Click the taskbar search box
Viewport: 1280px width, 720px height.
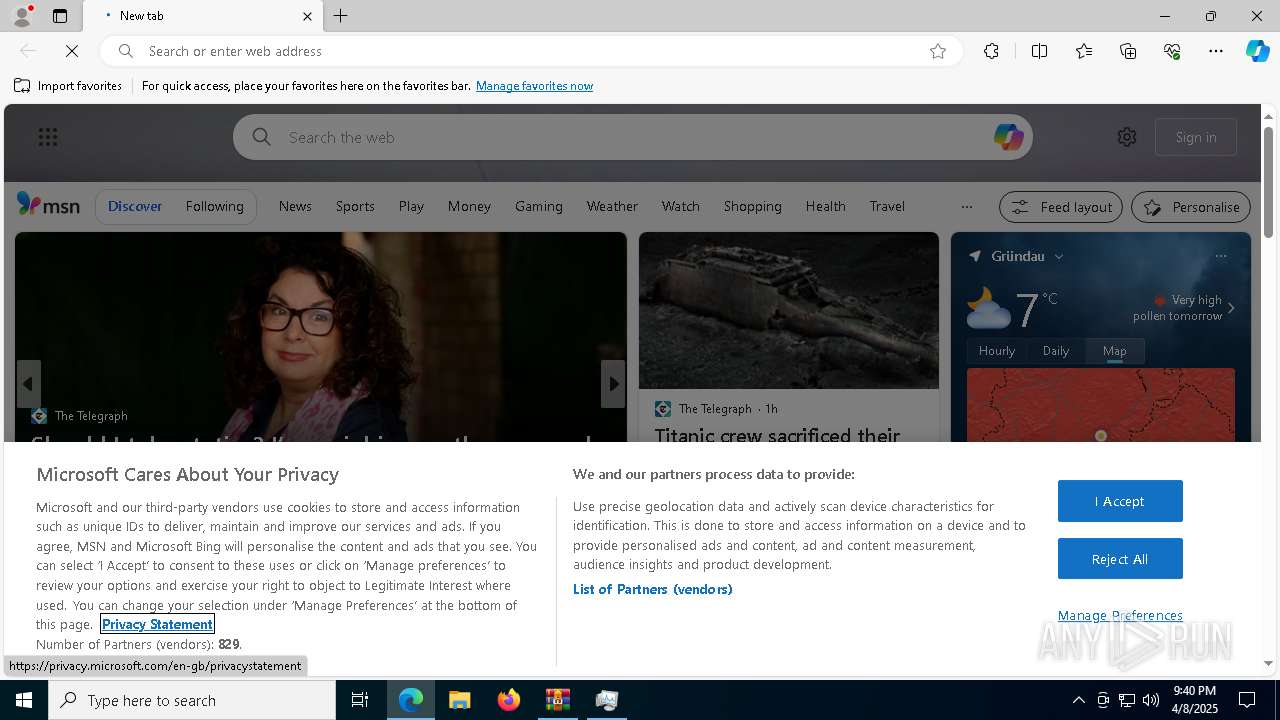click(192, 700)
